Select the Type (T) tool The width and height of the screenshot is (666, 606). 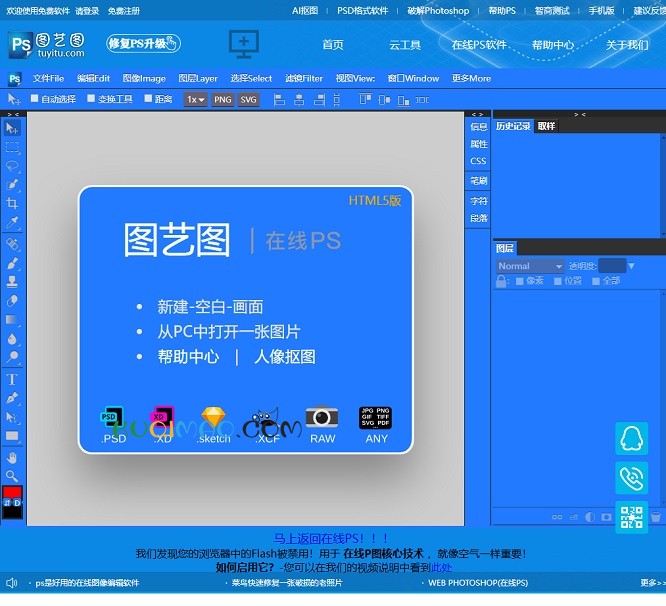[x=12, y=379]
